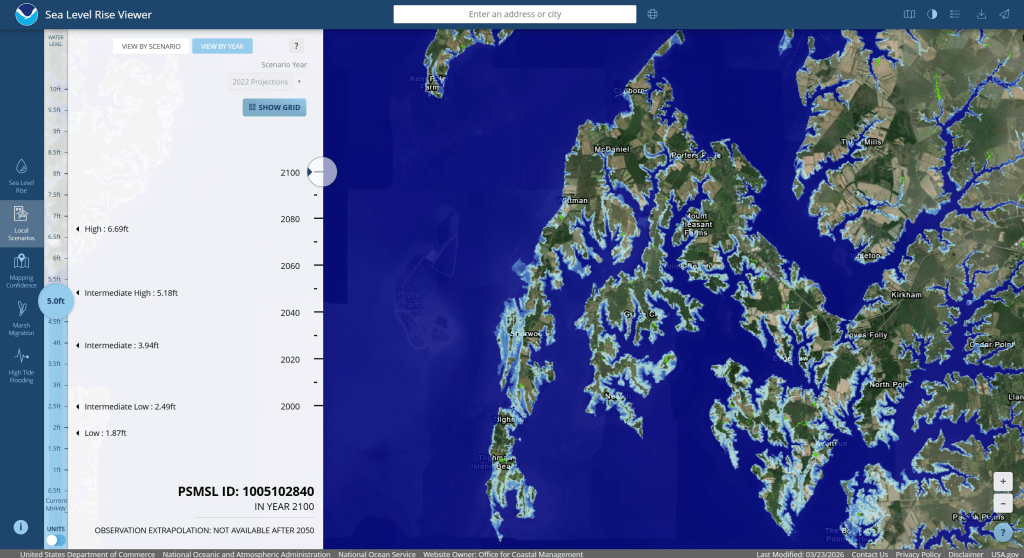
Task: Select the Intermediate High 5.18ft scenario arrow
Action: point(78,293)
